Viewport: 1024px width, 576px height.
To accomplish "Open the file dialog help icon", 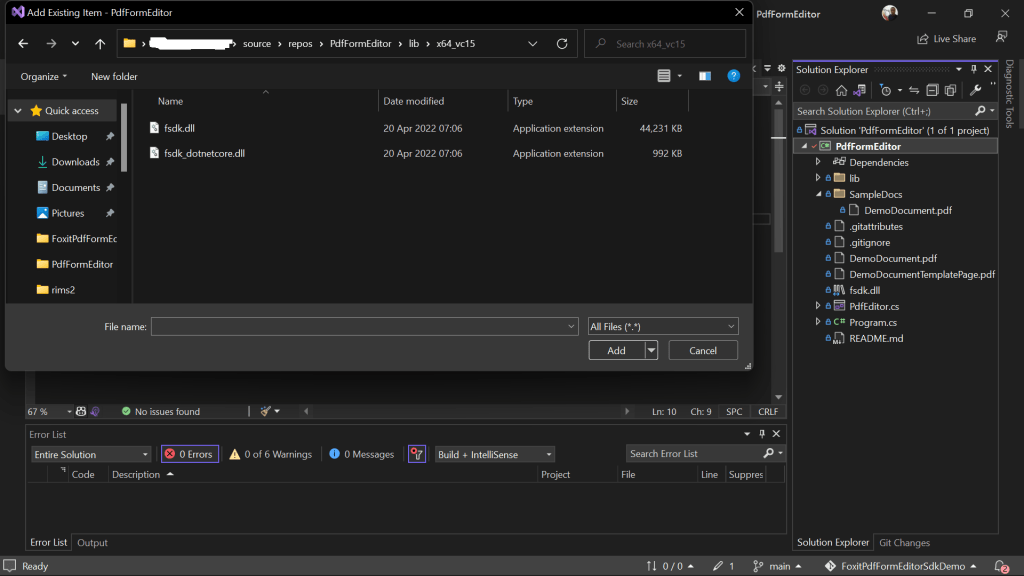I will pyautogui.click(x=733, y=76).
